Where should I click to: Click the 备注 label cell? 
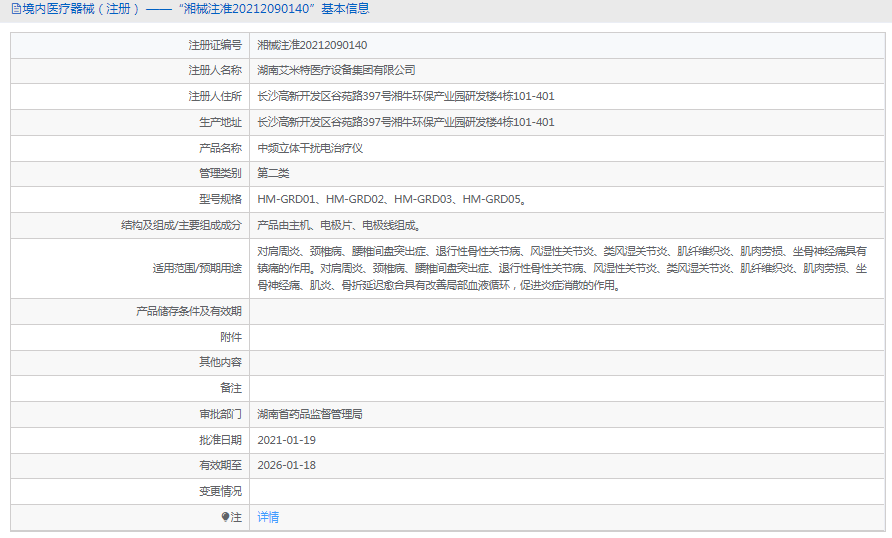tap(130, 388)
